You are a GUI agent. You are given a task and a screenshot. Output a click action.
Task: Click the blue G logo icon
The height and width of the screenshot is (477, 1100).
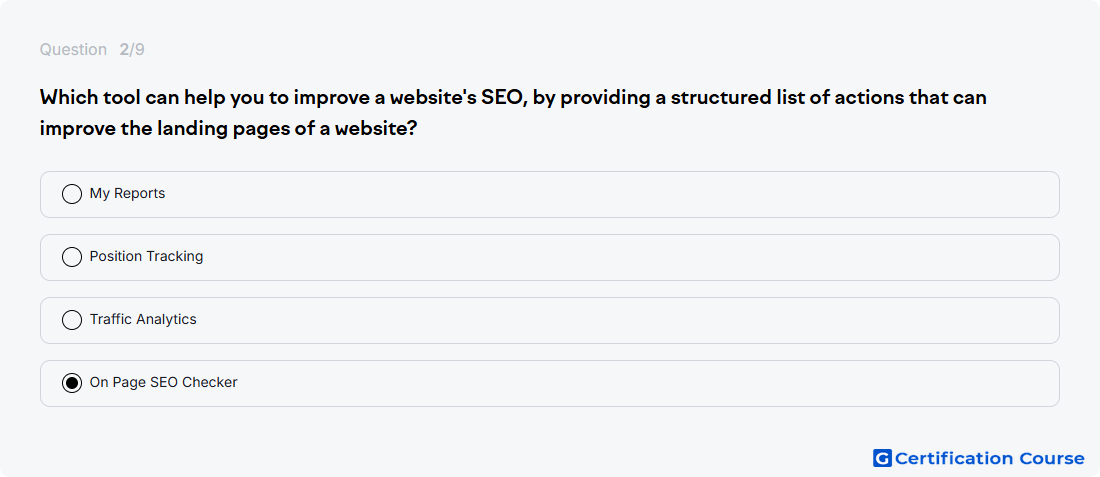tap(882, 458)
